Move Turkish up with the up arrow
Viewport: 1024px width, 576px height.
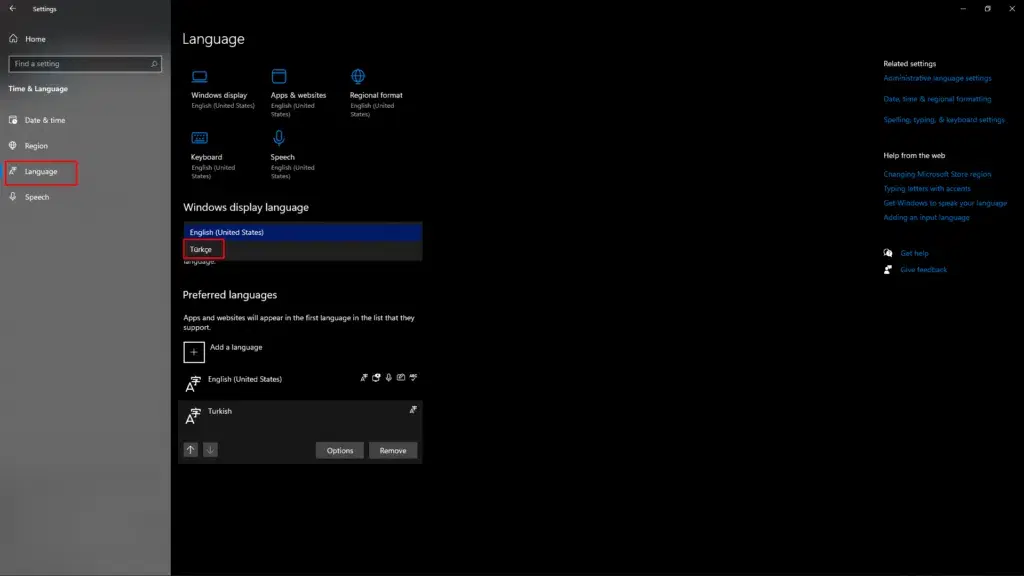point(191,450)
